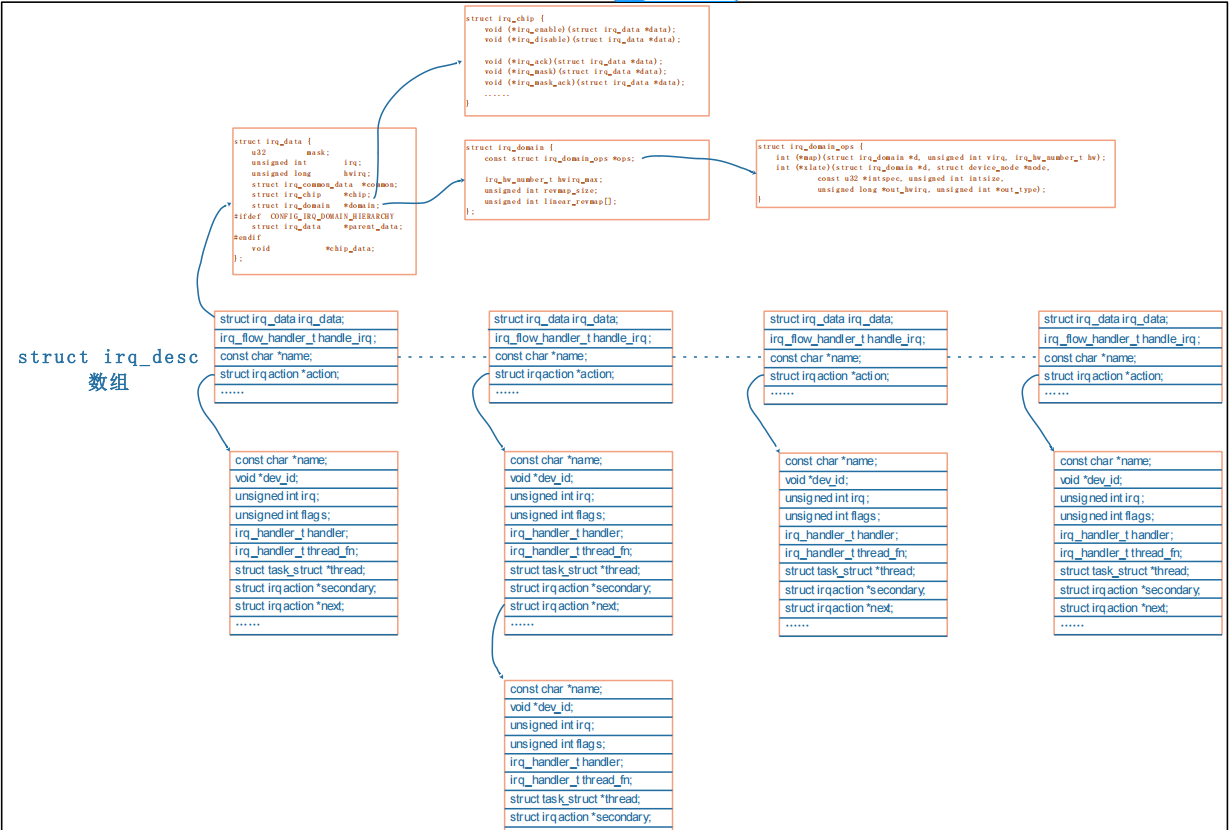Click 'unsigned int flags;' in third irqaction table
The image size is (1232, 830).
click(863, 516)
